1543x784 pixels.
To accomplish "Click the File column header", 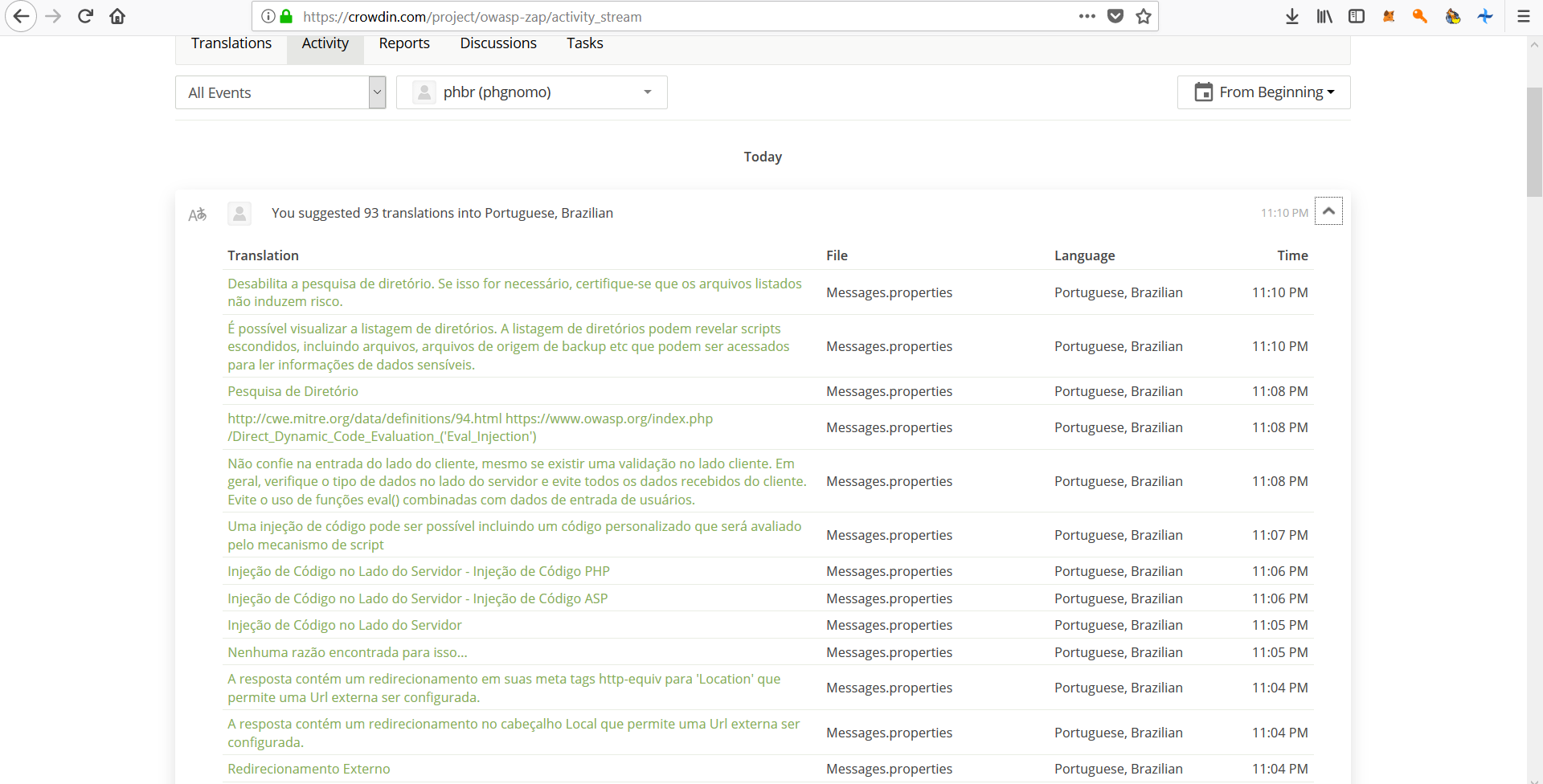I will coord(837,255).
